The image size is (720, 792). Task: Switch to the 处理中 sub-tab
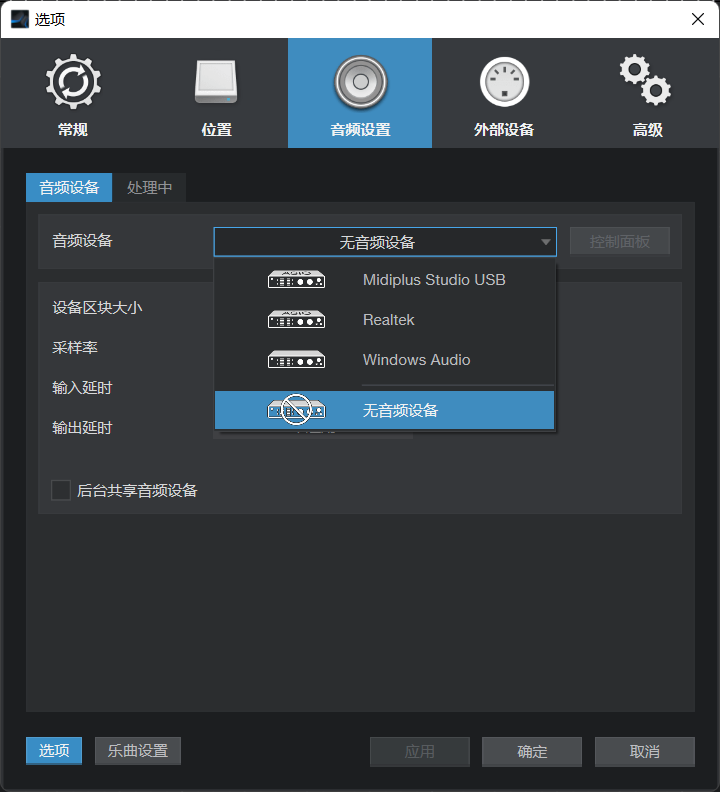tap(150, 187)
